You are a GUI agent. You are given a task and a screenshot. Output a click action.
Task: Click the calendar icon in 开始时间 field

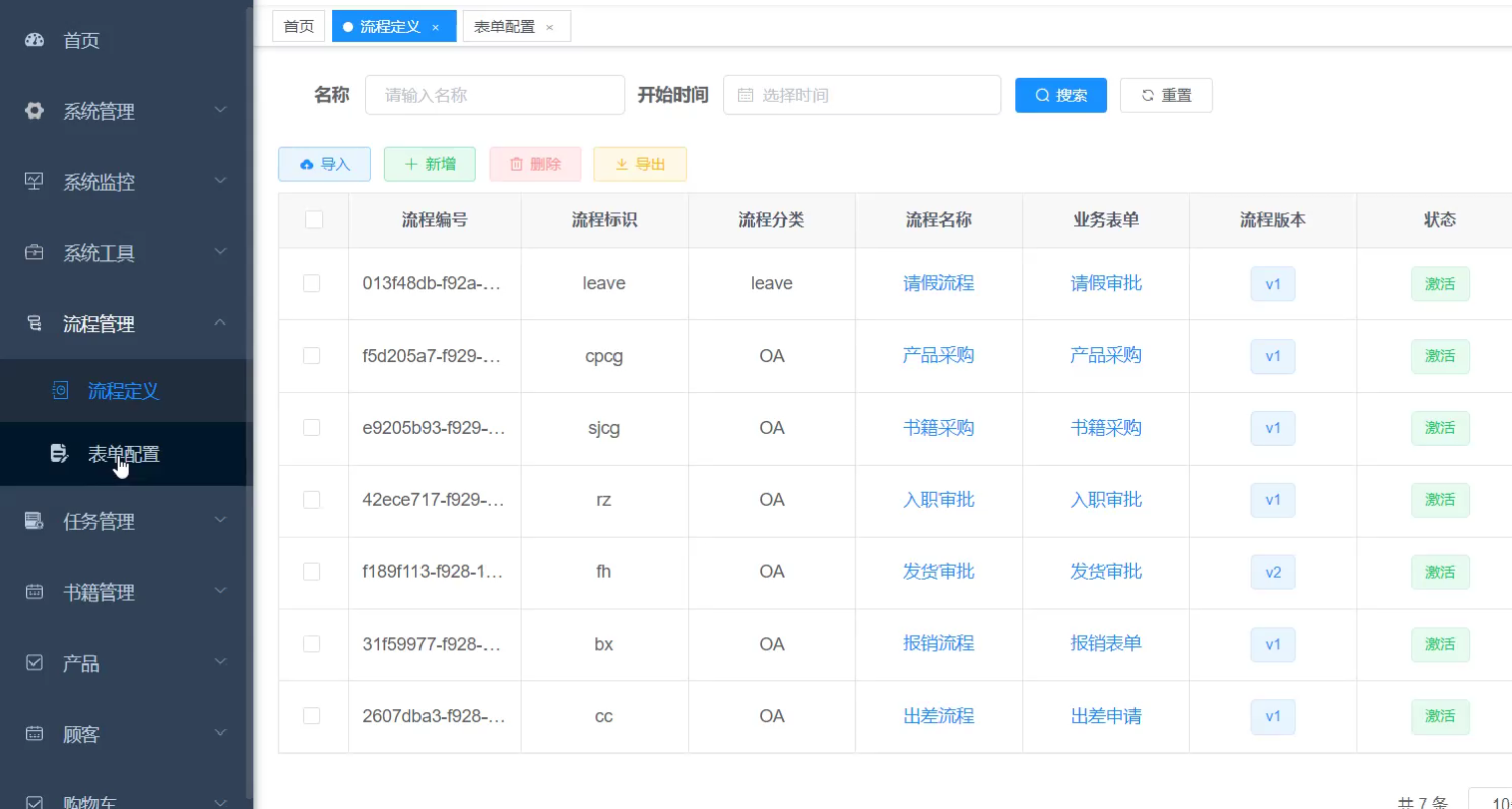pos(745,95)
